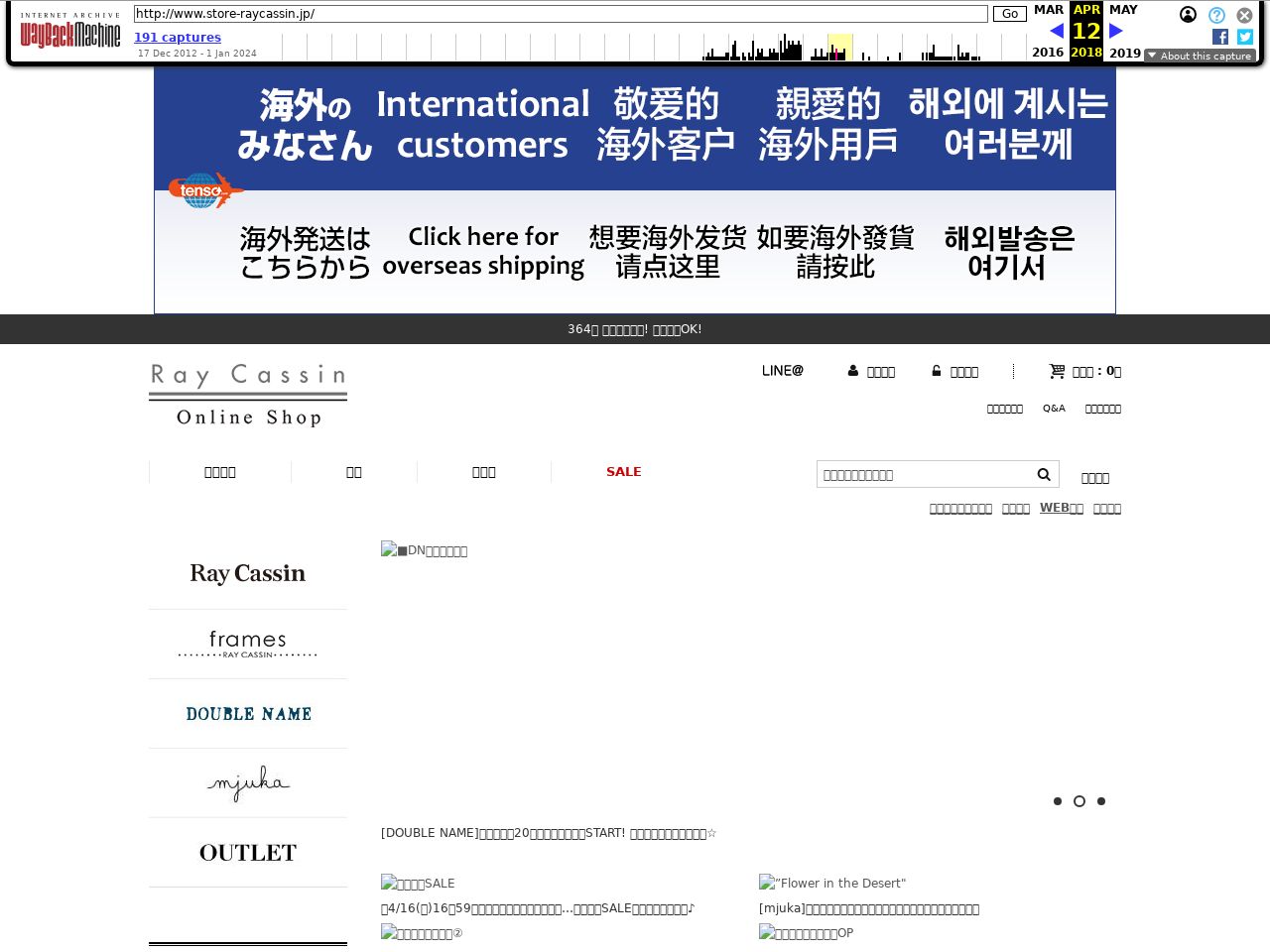Click the open padlock login icon

pyautogui.click(x=936, y=371)
